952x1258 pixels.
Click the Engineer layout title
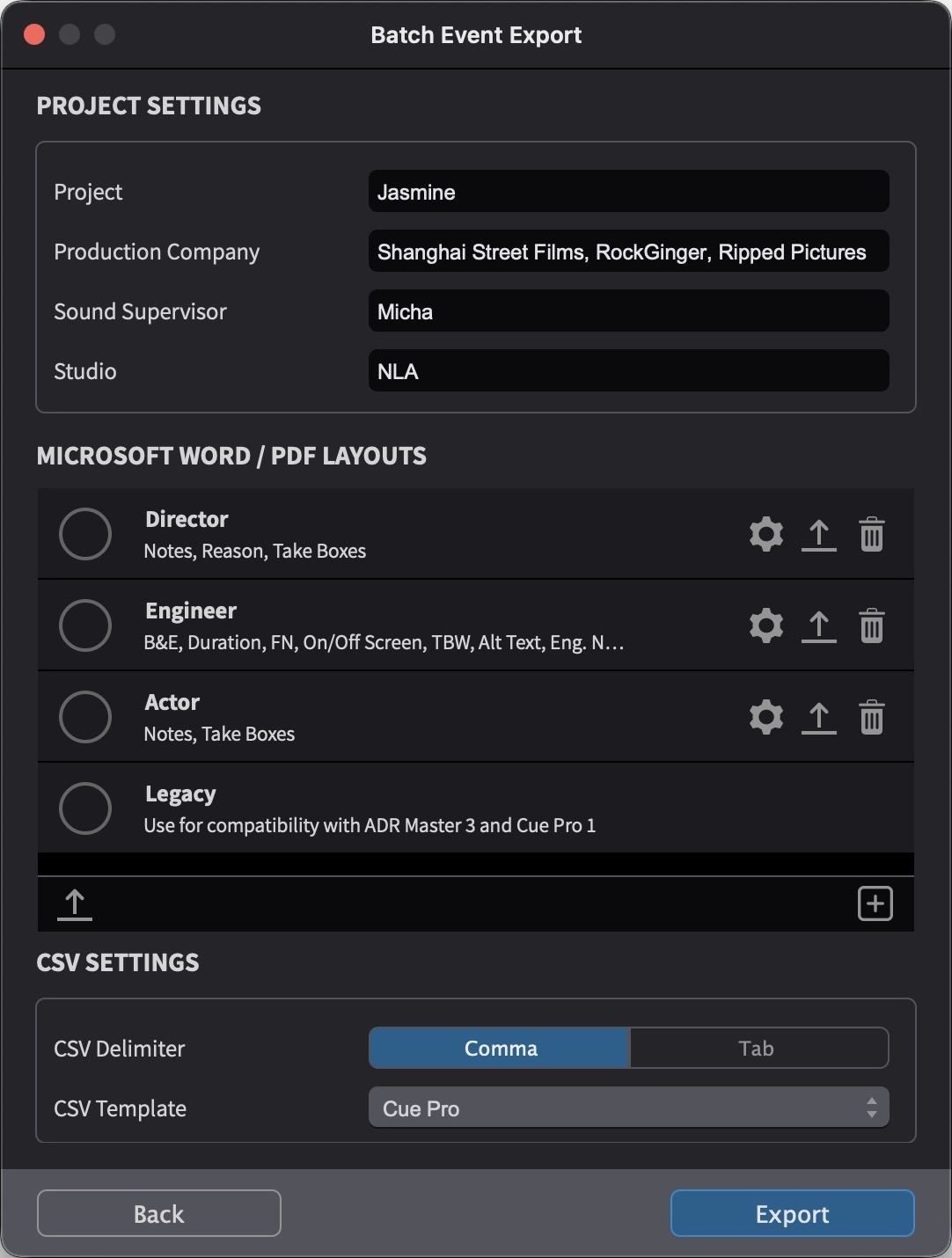tap(191, 611)
